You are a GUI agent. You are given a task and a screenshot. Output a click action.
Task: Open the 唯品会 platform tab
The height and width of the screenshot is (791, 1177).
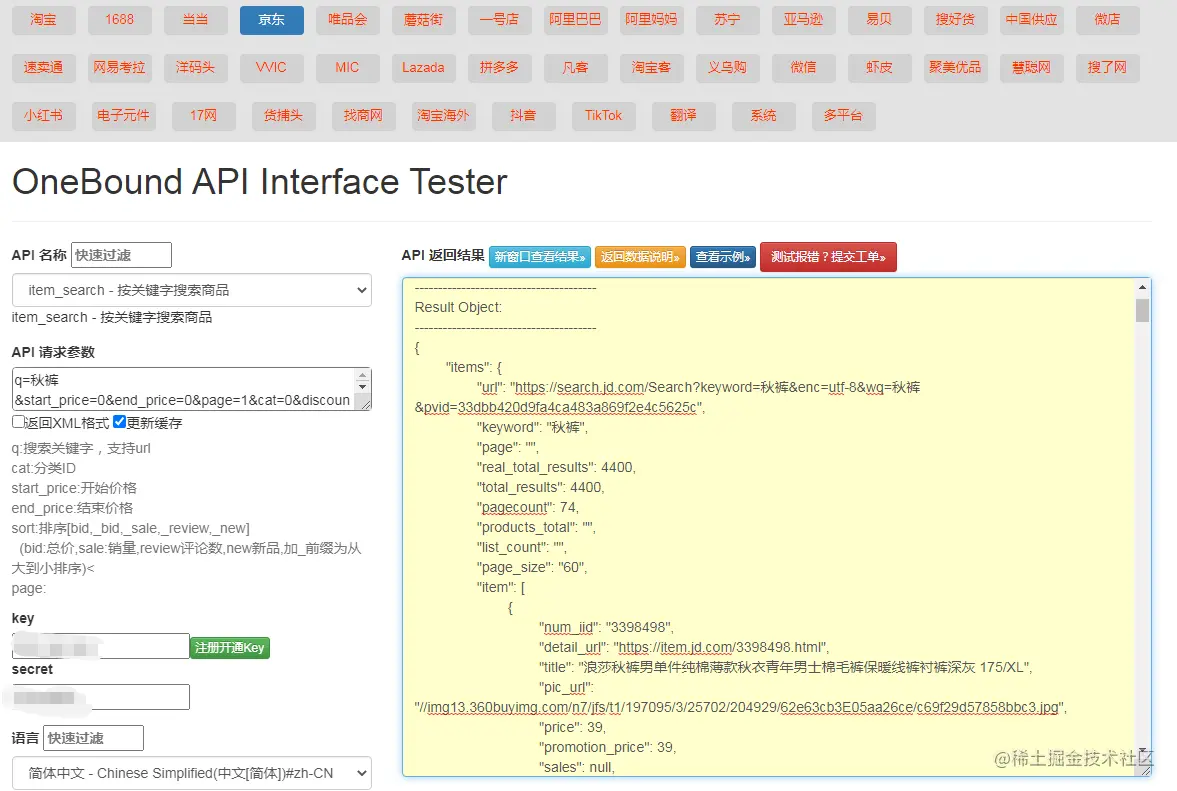tap(348, 20)
